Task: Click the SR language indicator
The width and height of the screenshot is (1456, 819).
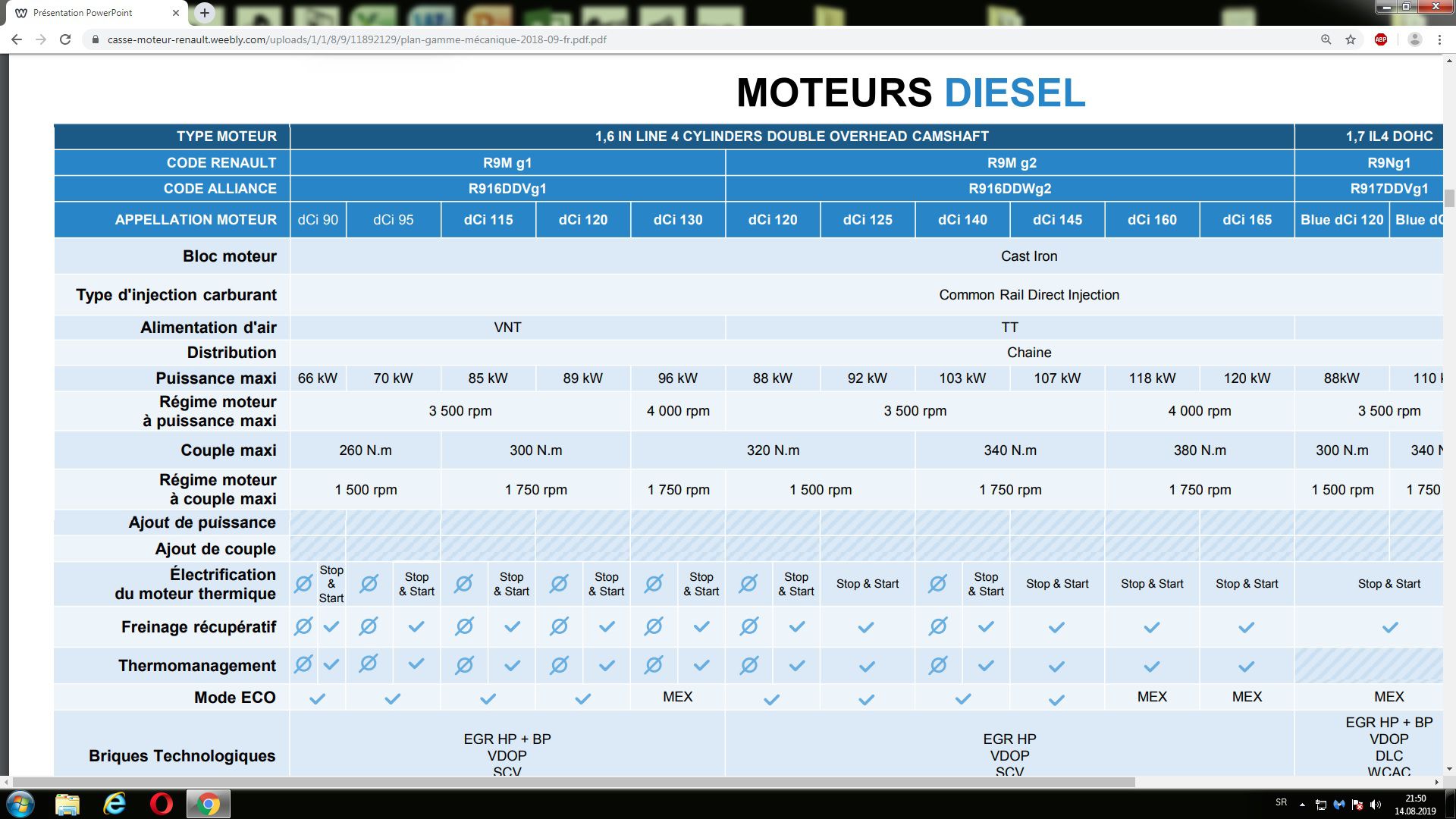Action: pyautogui.click(x=1281, y=802)
